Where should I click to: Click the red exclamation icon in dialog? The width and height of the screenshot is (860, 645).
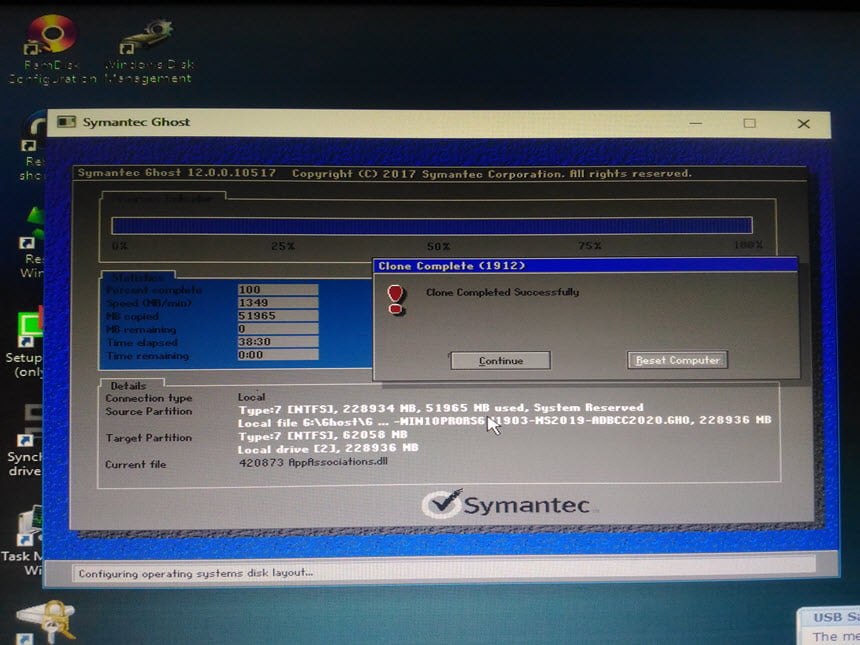395,299
